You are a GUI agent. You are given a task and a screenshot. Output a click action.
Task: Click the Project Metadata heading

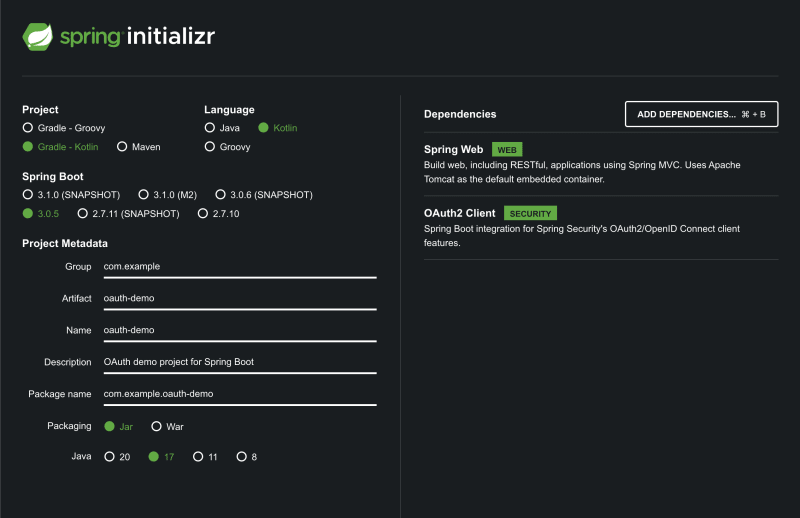(65, 243)
